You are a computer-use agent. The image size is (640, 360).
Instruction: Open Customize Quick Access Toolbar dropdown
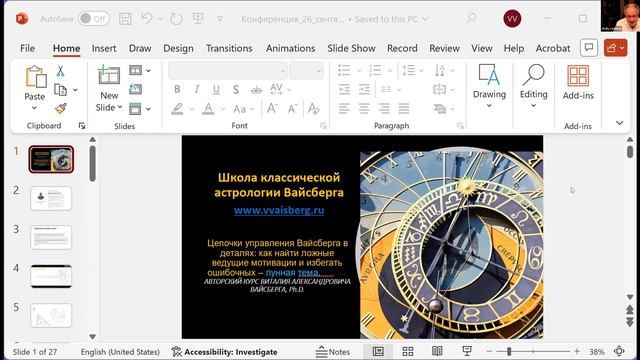(x=220, y=19)
